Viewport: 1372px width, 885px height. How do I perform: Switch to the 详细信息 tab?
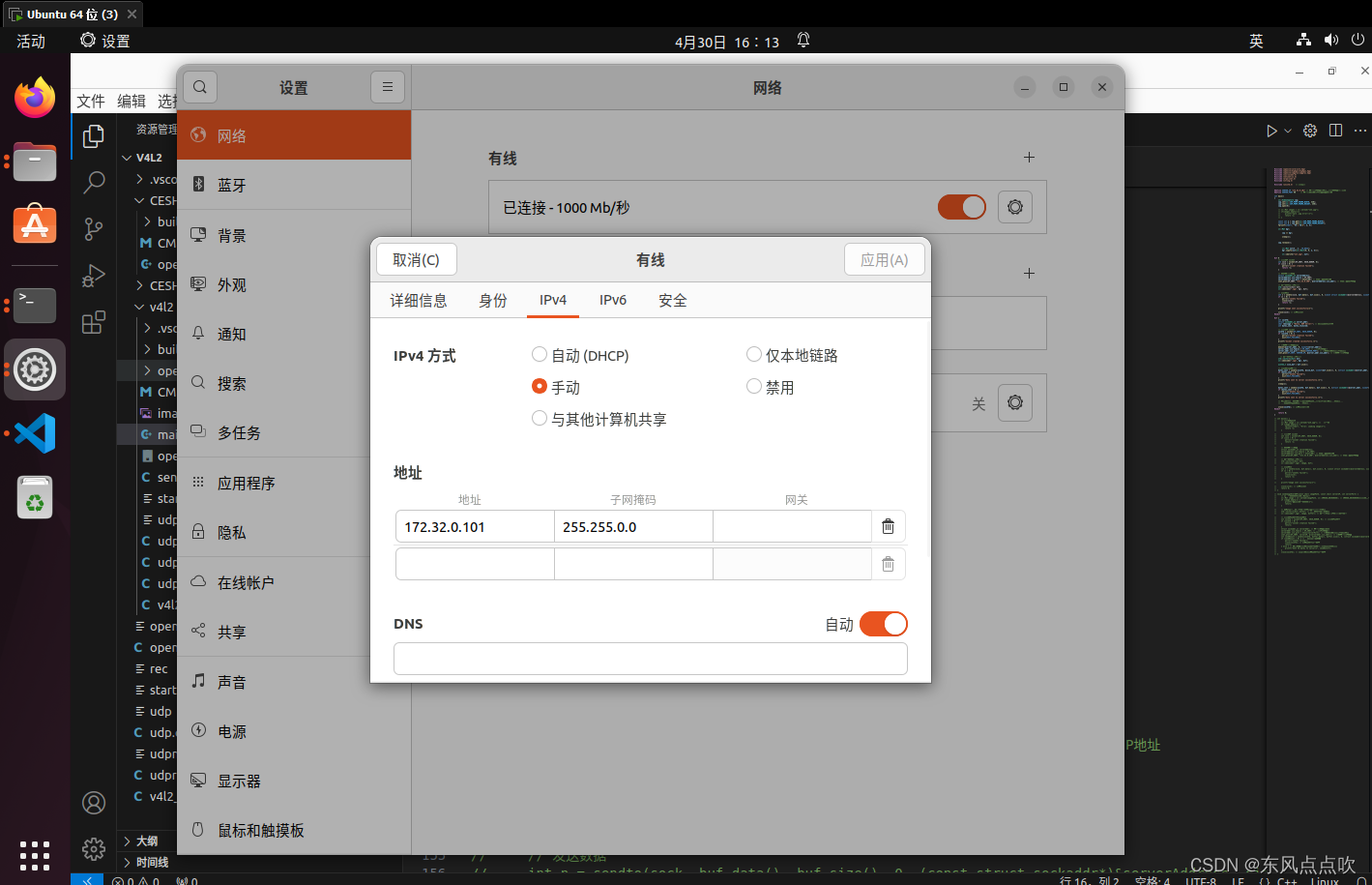pos(419,301)
